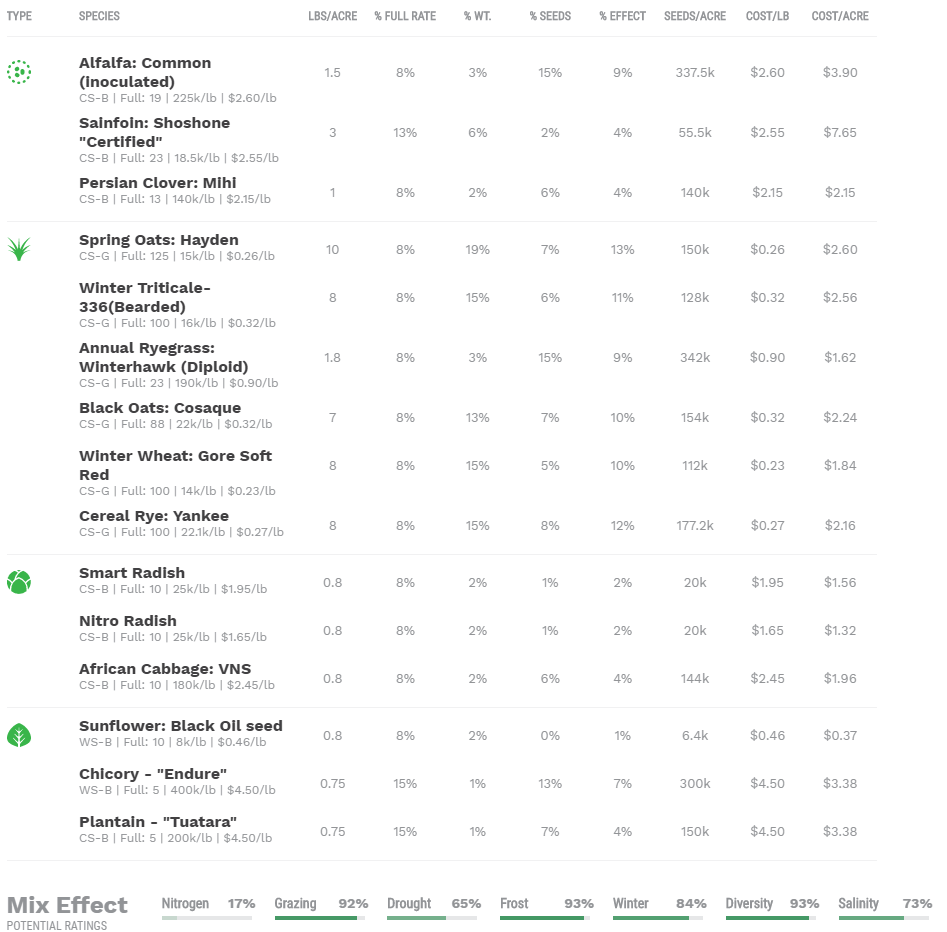947x932 pixels.
Task: Open the Winter Triticale-336(Bearded) entry
Action: click(x=145, y=297)
